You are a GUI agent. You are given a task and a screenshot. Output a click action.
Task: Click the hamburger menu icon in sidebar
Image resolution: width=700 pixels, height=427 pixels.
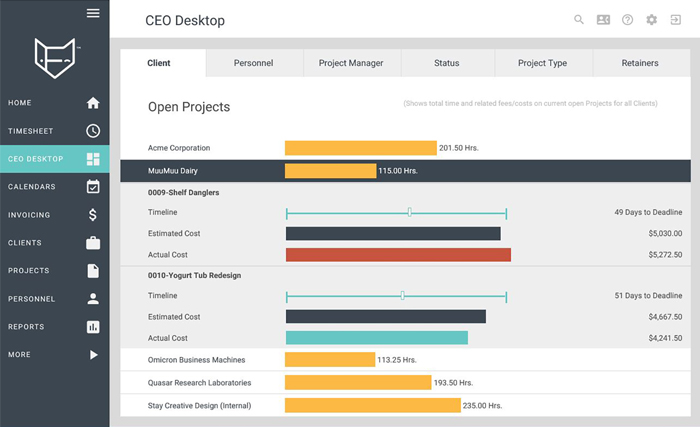point(93,13)
